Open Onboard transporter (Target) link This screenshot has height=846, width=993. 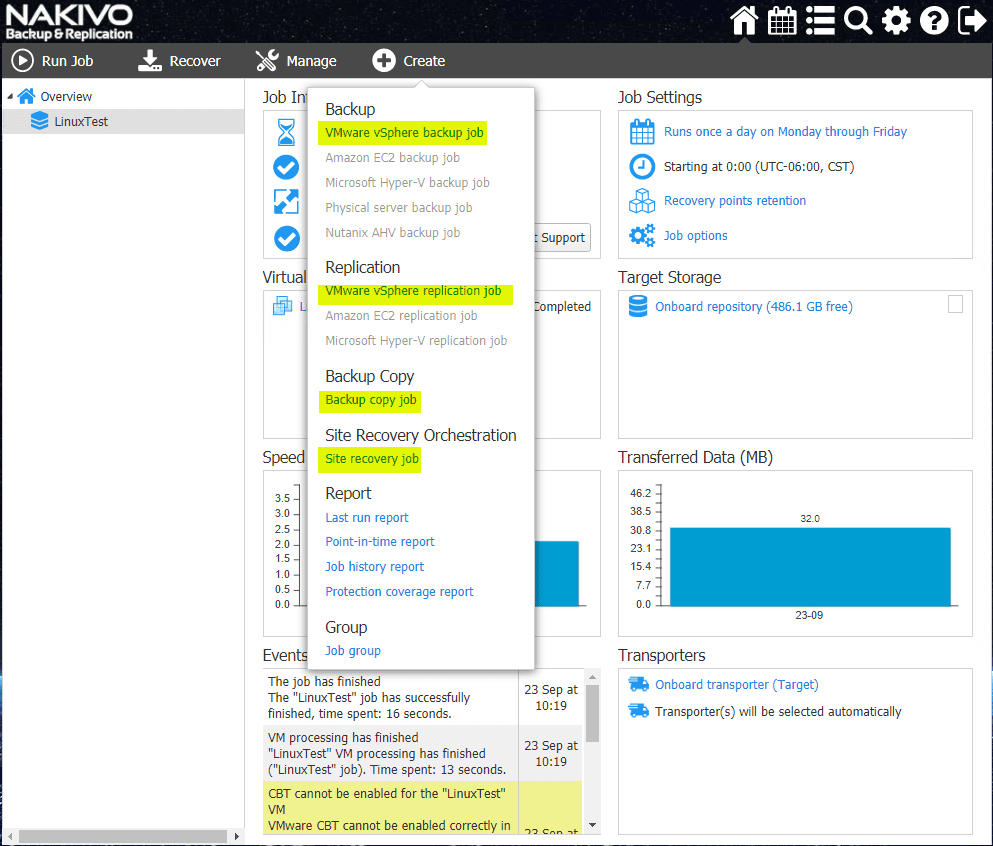pyautogui.click(x=737, y=685)
